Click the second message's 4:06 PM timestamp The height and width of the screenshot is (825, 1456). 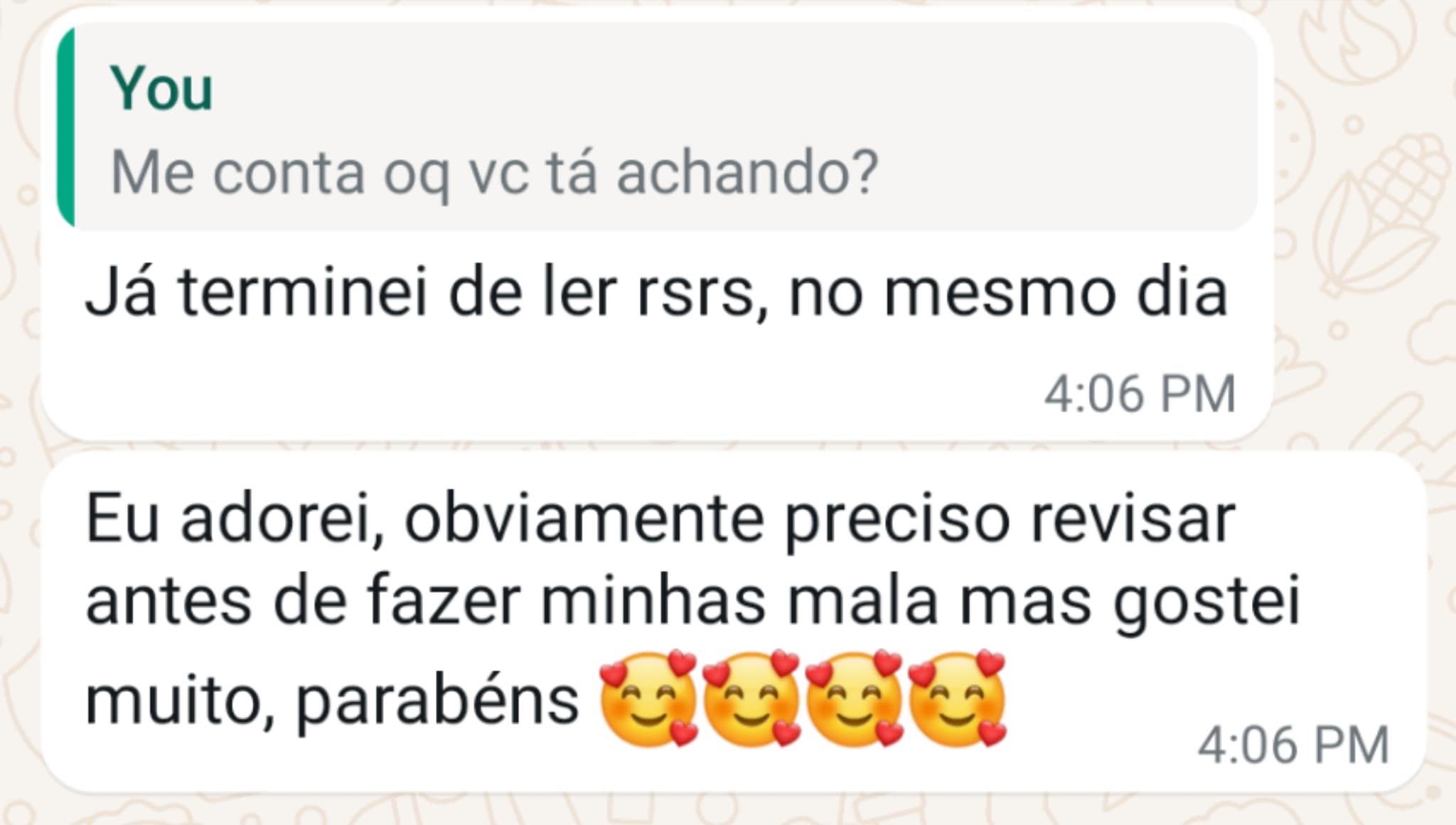[1293, 746]
